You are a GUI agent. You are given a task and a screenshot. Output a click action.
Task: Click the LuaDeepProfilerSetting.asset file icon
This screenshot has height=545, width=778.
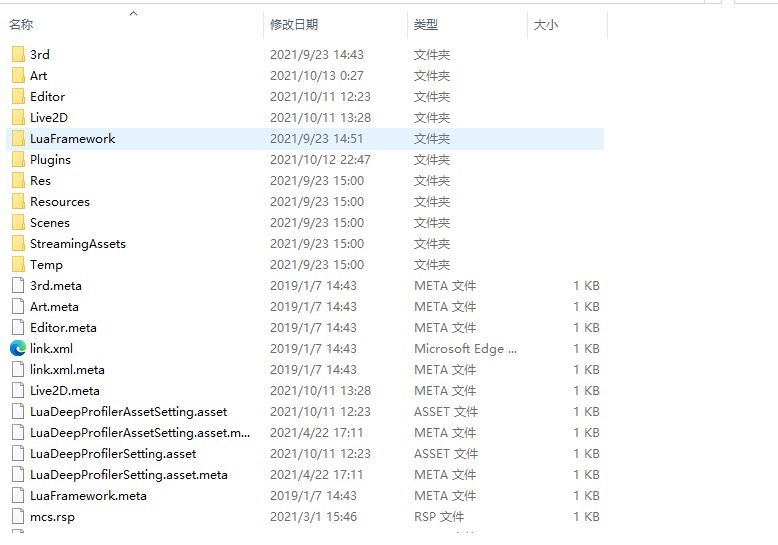coord(18,453)
